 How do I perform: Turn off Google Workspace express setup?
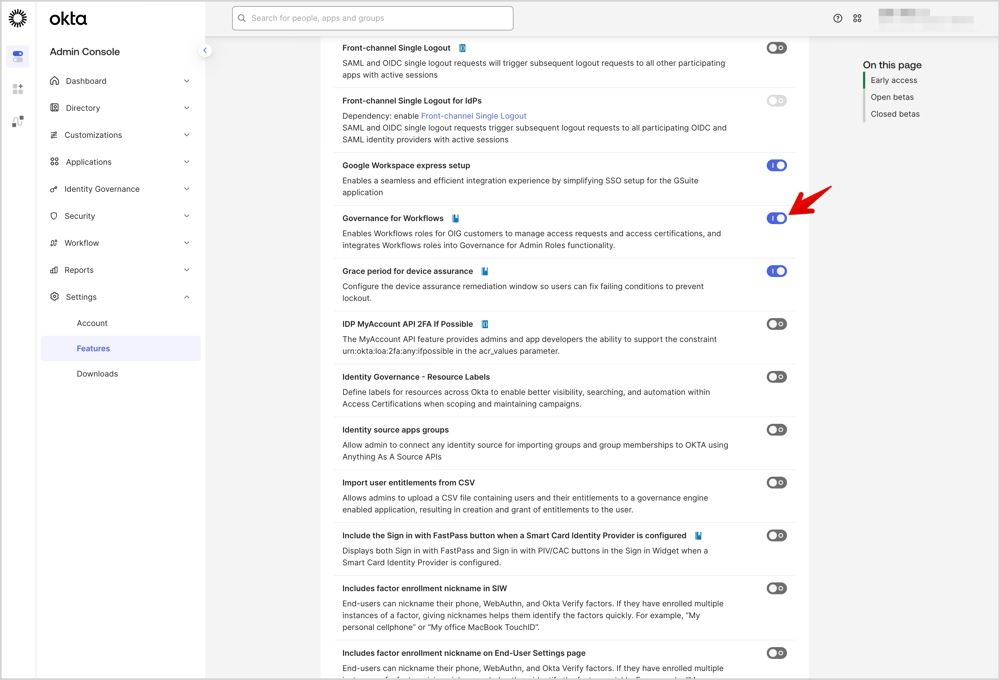click(777, 165)
